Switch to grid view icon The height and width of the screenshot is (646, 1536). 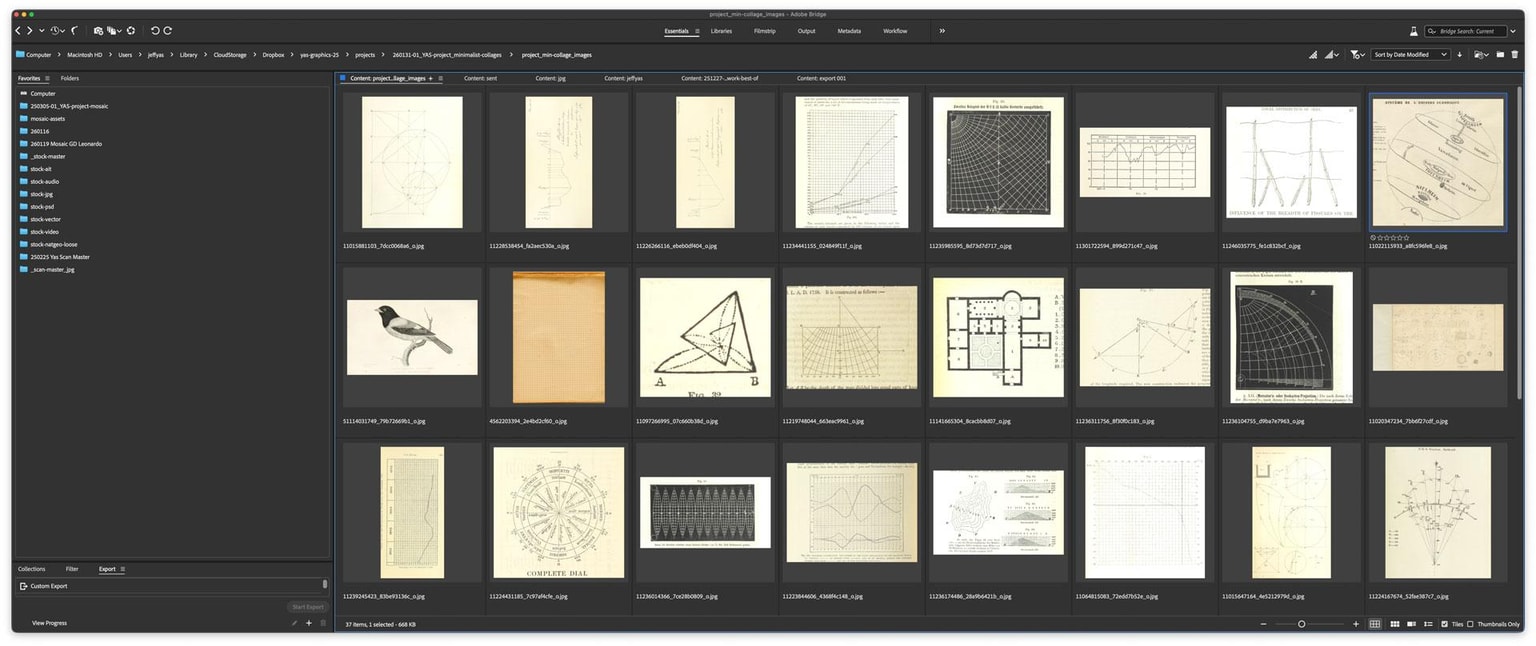click(x=1375, y=624)
